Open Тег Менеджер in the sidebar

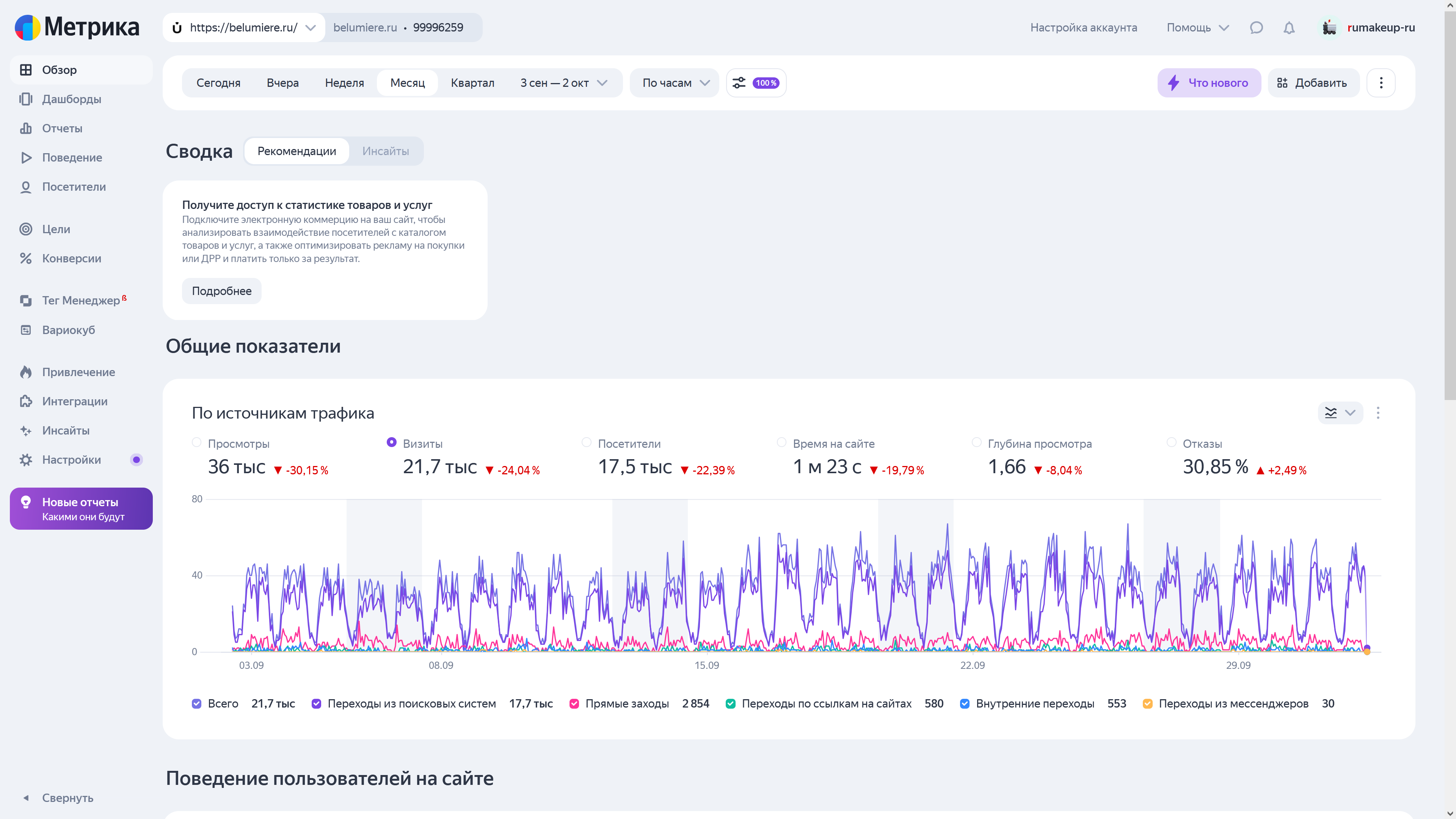tap(81, 301)
